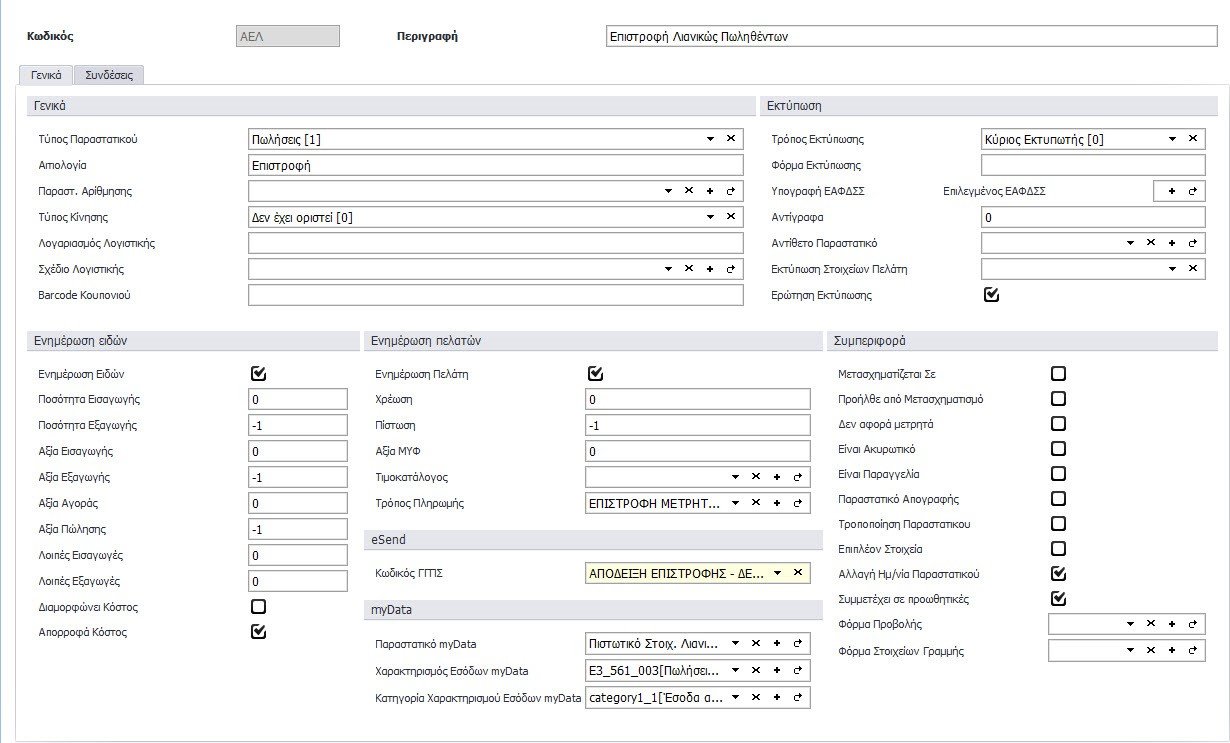Open the Τιμοκατάλογος dropdown list
The image size is (1230, 743).
(x=735, y=477)
